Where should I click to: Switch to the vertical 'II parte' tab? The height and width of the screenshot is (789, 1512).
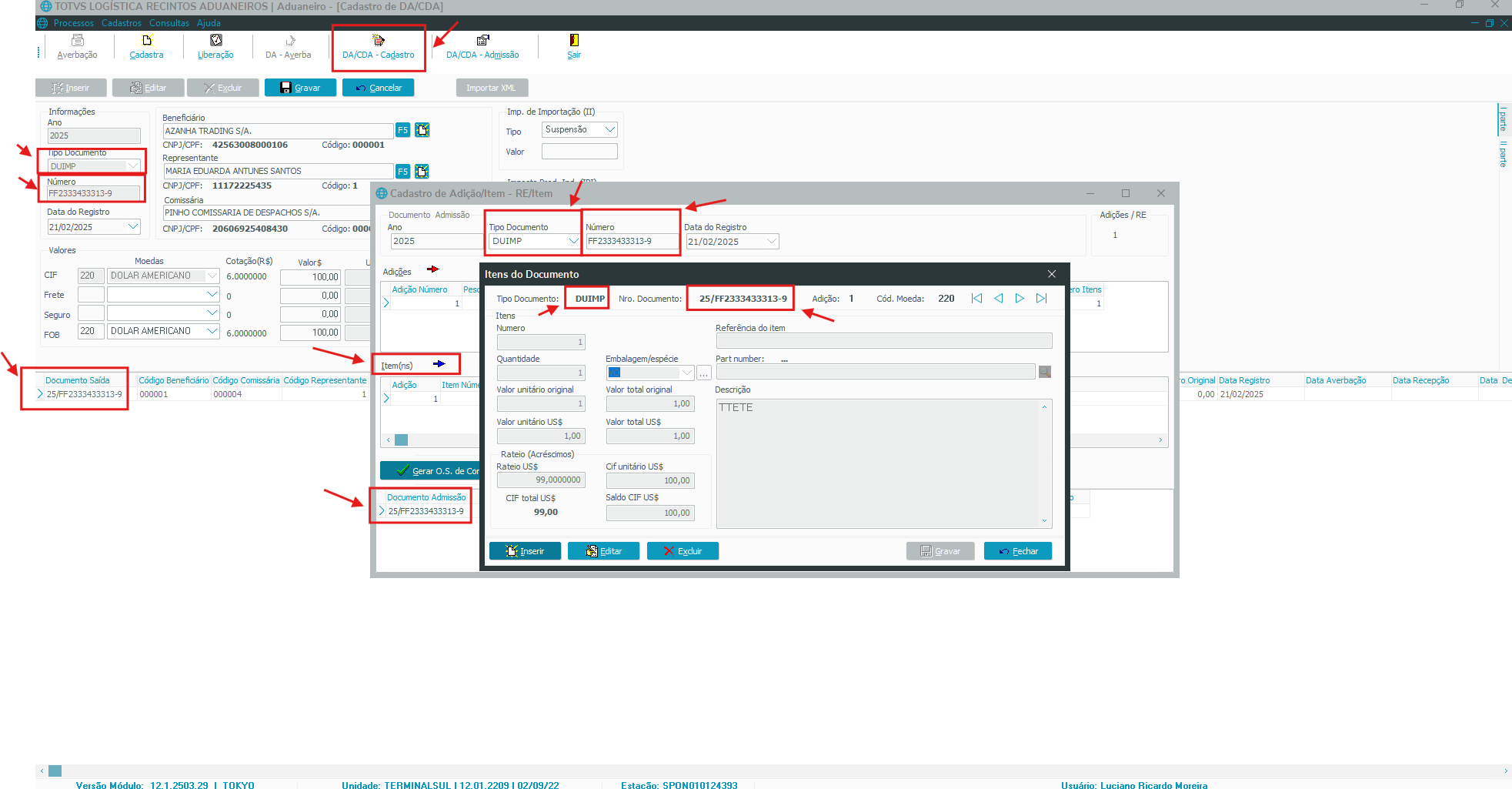pos(1503,154)
